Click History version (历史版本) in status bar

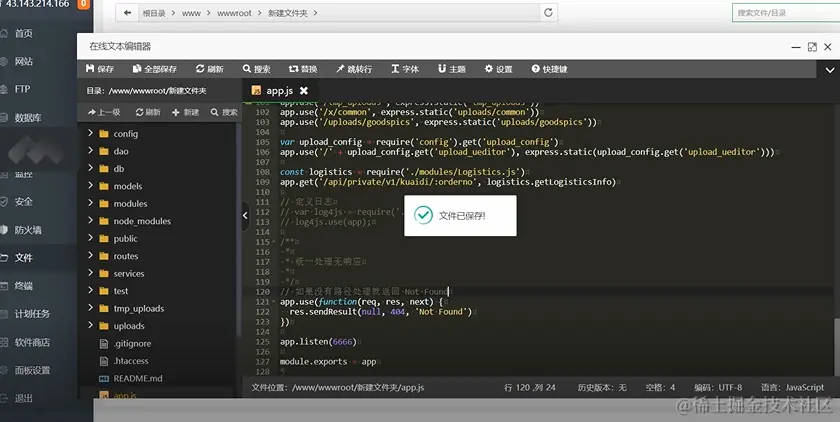[602, 387]
